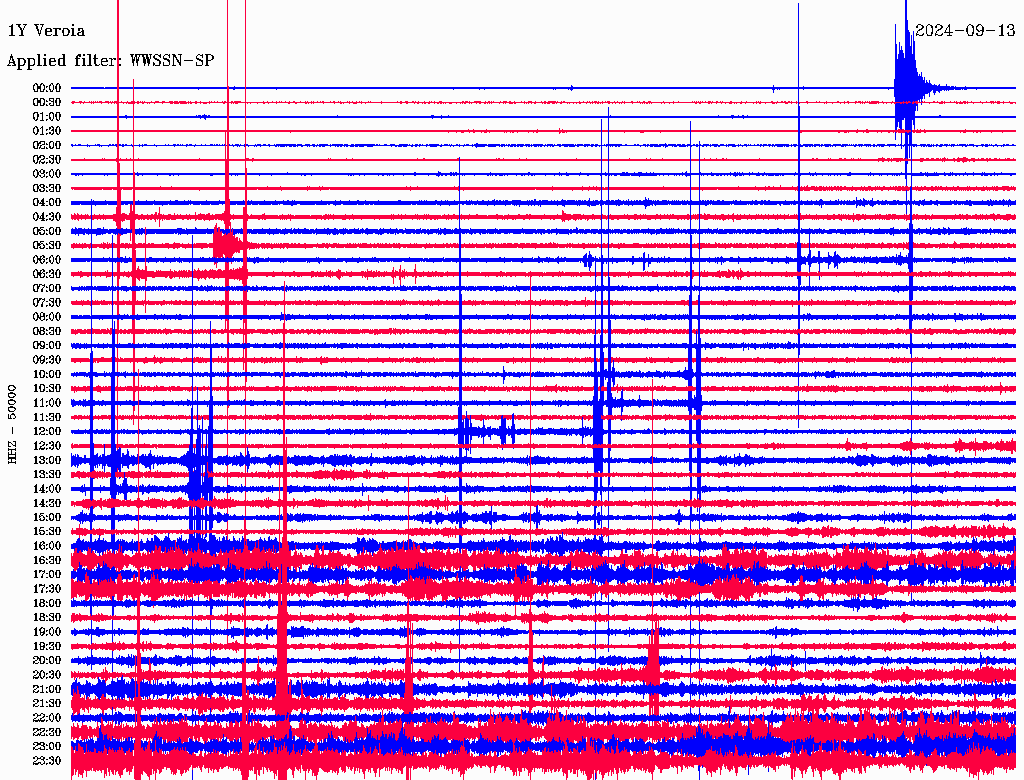The height and width of the screenshot is (780, 1024).
Task: Select the 08:00 time label
Action: 47,317
